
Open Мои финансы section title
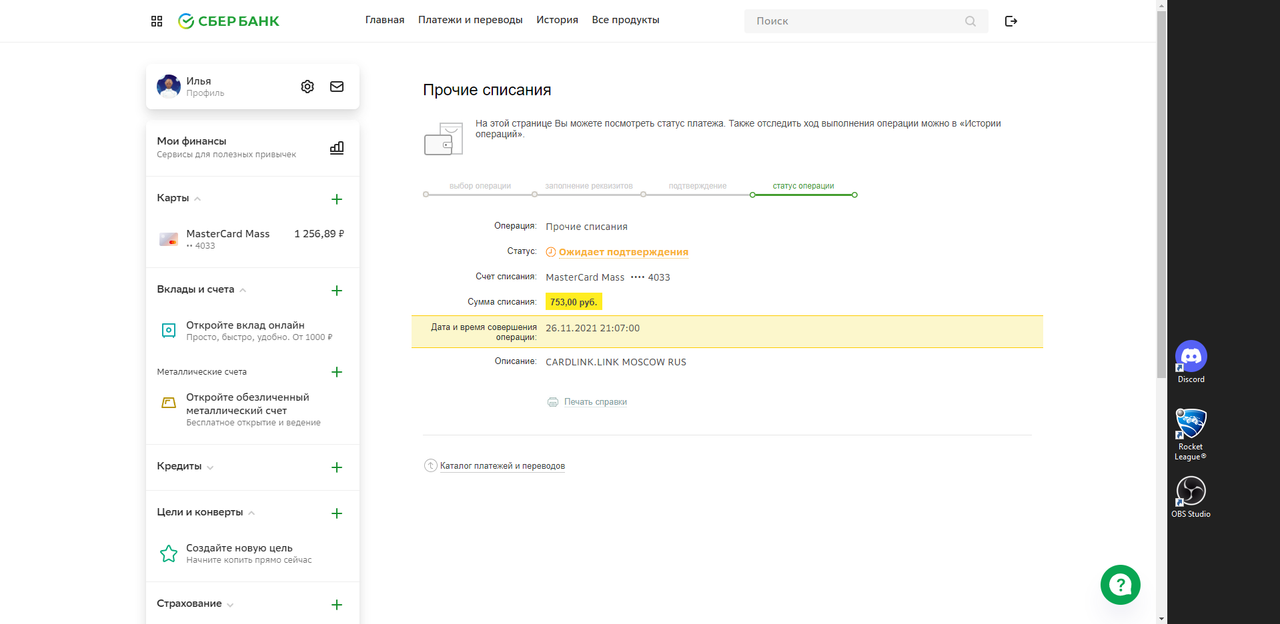pos(192,141)
